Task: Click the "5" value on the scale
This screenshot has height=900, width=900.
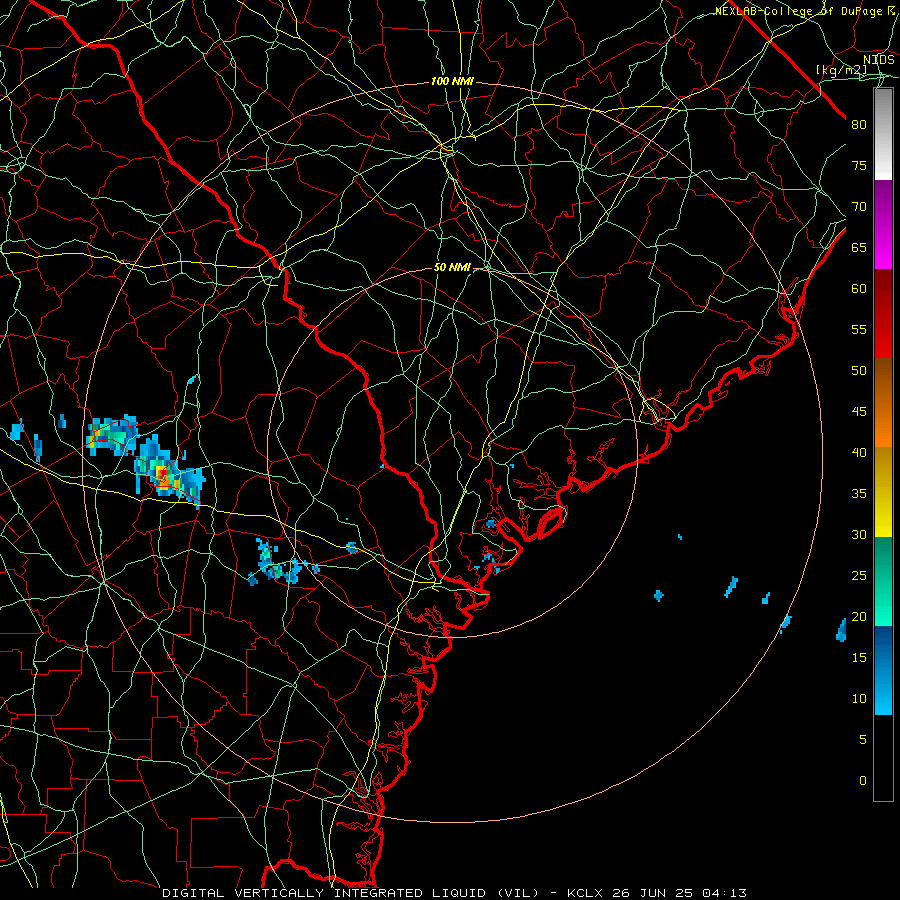Action: [x=863, y=740]
